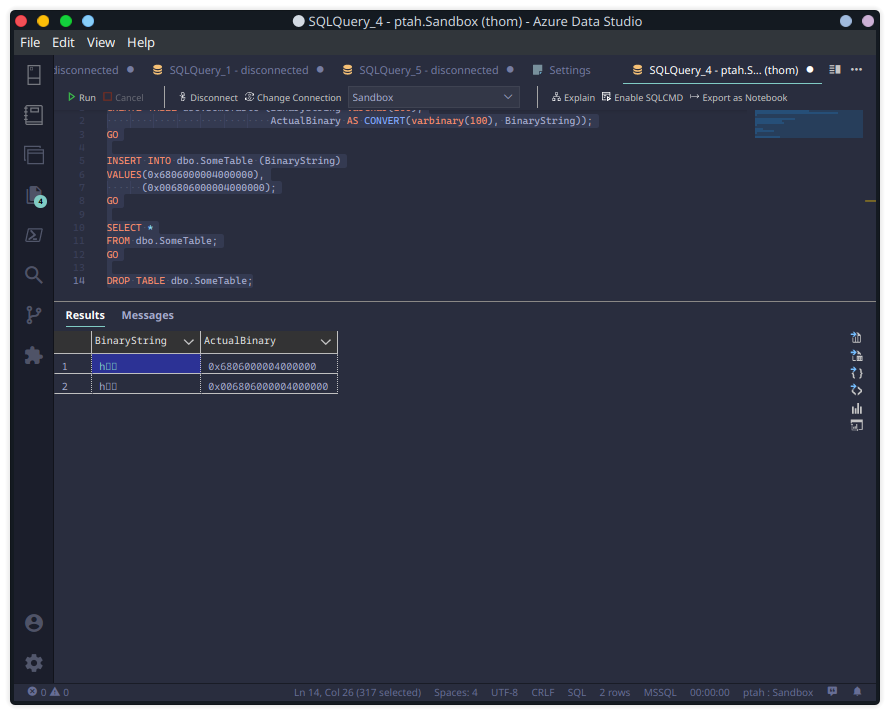The height and width of the screenshot is (715, 890).
Task: Open the SQL Server Agent windows icon
Action: click(x=33, y=155)
